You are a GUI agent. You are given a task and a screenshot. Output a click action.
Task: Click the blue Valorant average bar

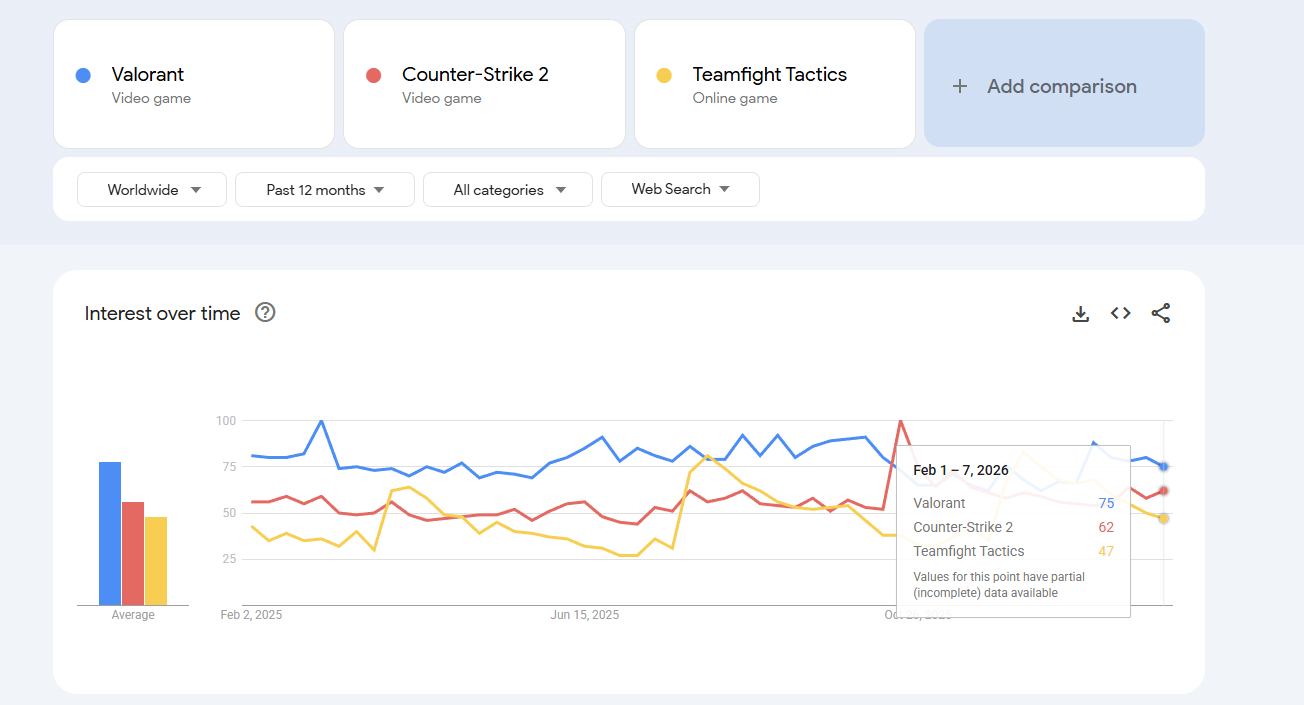[x=110, y=533]
